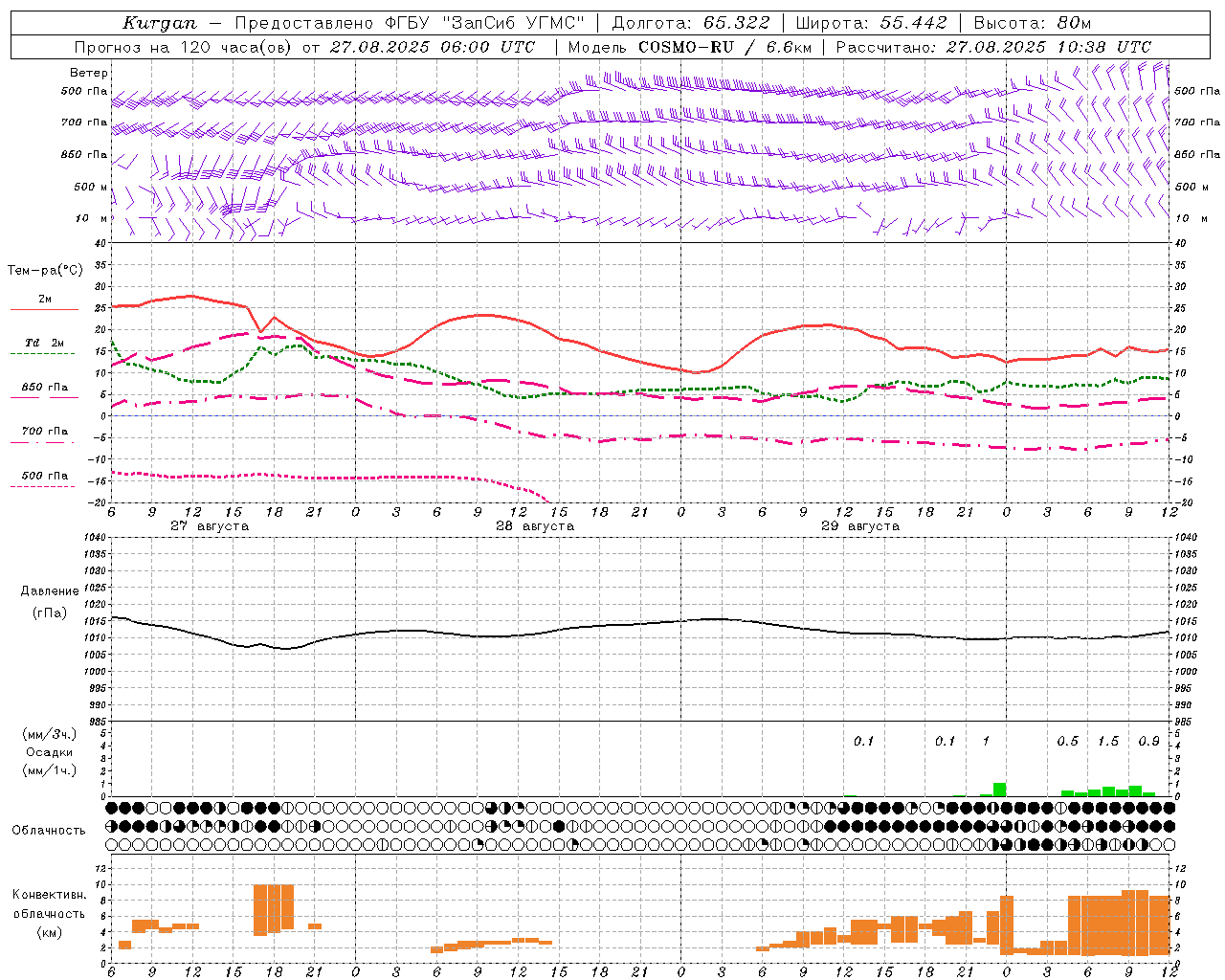Image resolution: width=1225 pixels, height=980 pixels.
Task: Click the Прогноз на 120 часа(ов) text
Action: point(185,47)
